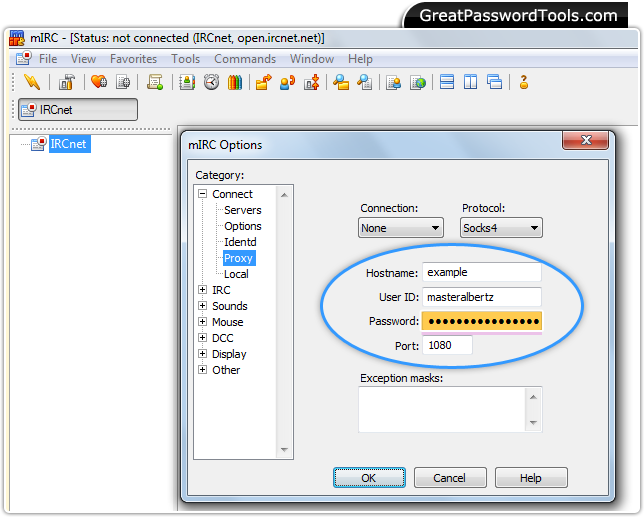The height and width of the screenshot is (517, 644).
Task: Open the View menu
Action: (83, 59)
